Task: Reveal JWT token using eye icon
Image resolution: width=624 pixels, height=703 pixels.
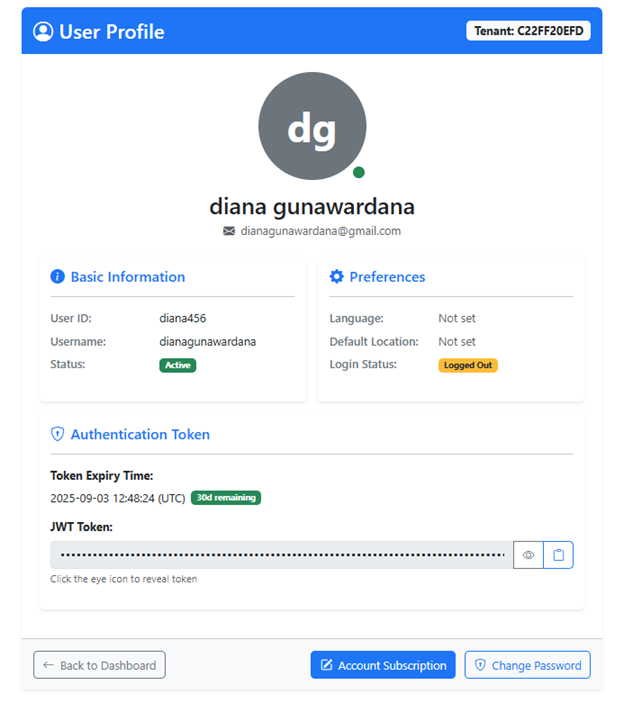Action: pyautogui.click(x=528, y=555)
